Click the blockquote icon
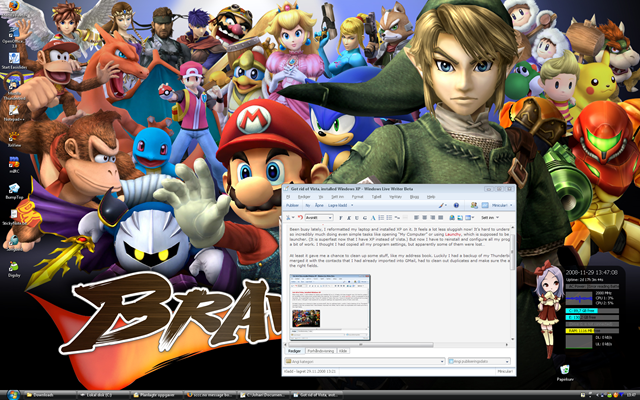Image resolution: width=640 pixels, height=400 pixels. (x=397, y=218)
